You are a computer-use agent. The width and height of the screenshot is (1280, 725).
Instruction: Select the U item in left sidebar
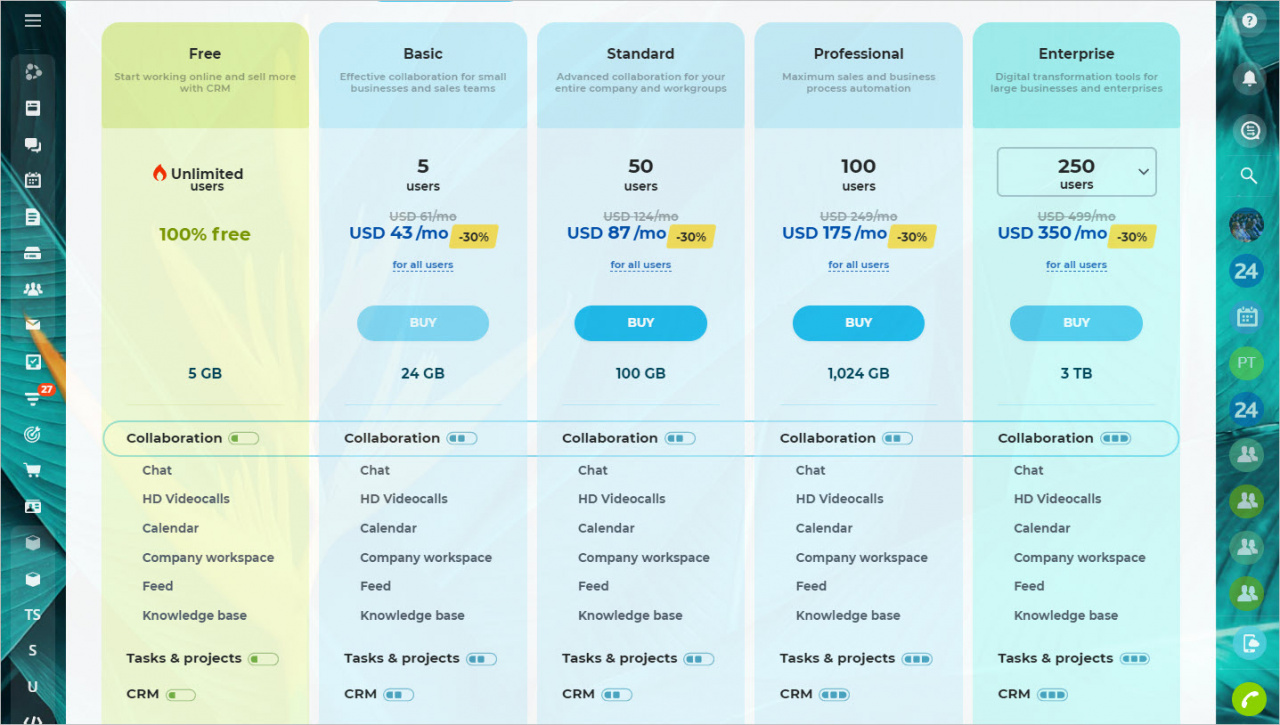coord(33,687)
